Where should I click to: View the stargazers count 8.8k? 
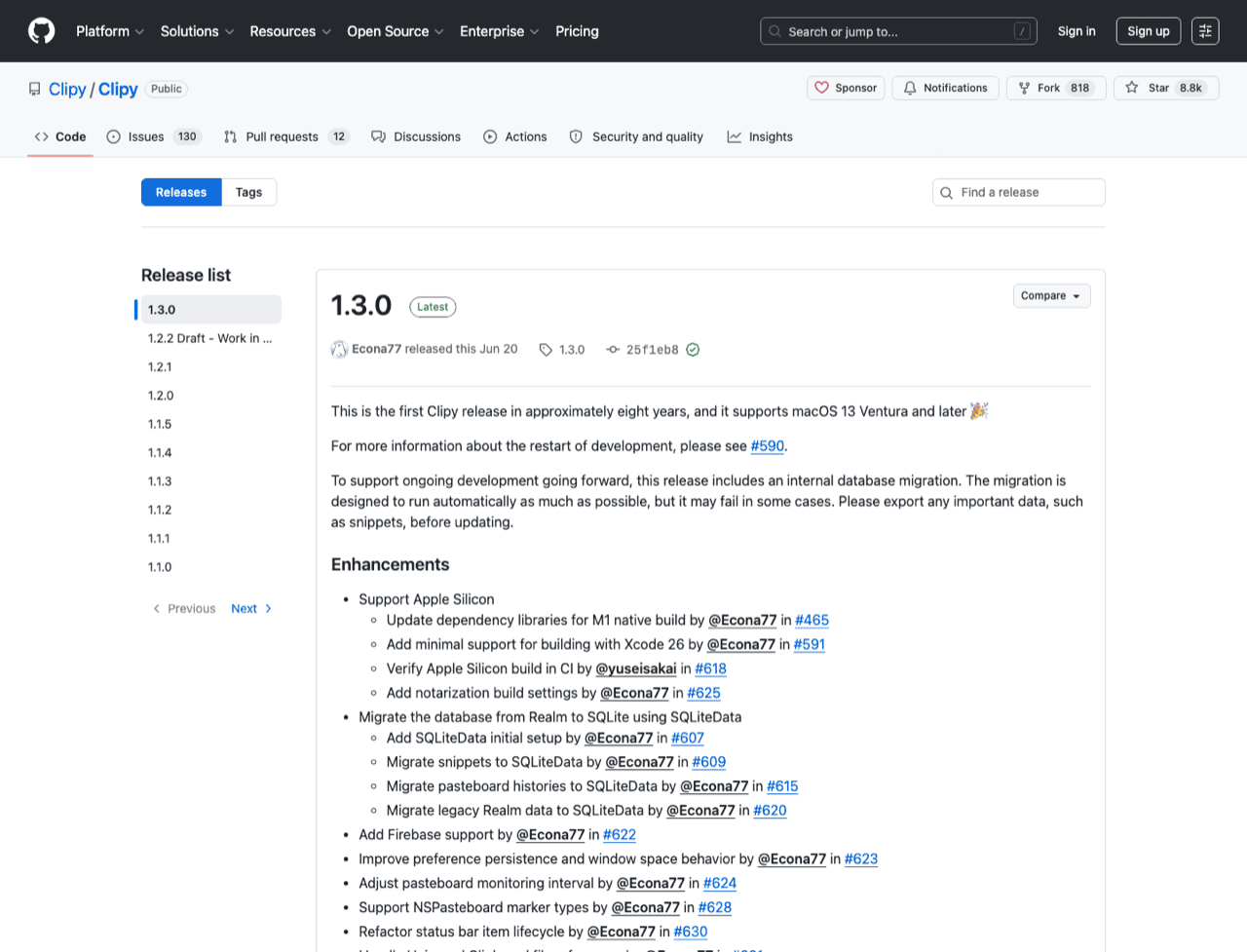(x=1190, y=88)
